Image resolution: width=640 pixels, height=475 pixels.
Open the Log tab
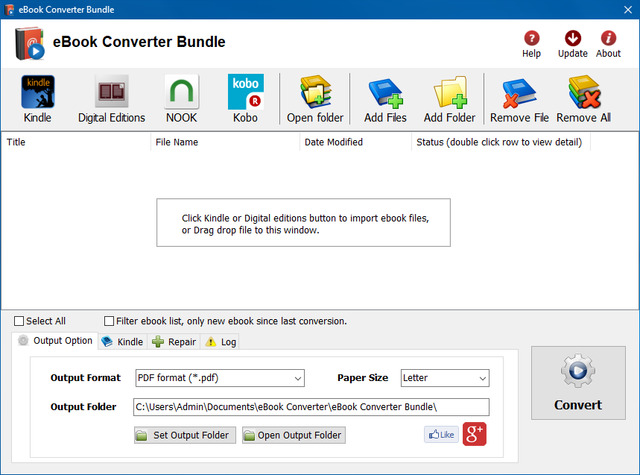[221, 342]
